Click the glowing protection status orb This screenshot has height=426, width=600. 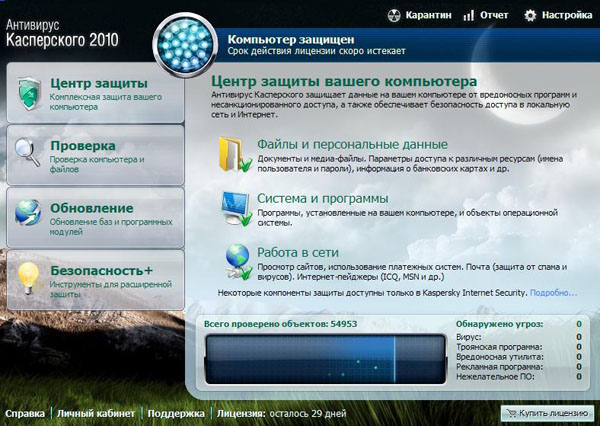coord(185,45)
